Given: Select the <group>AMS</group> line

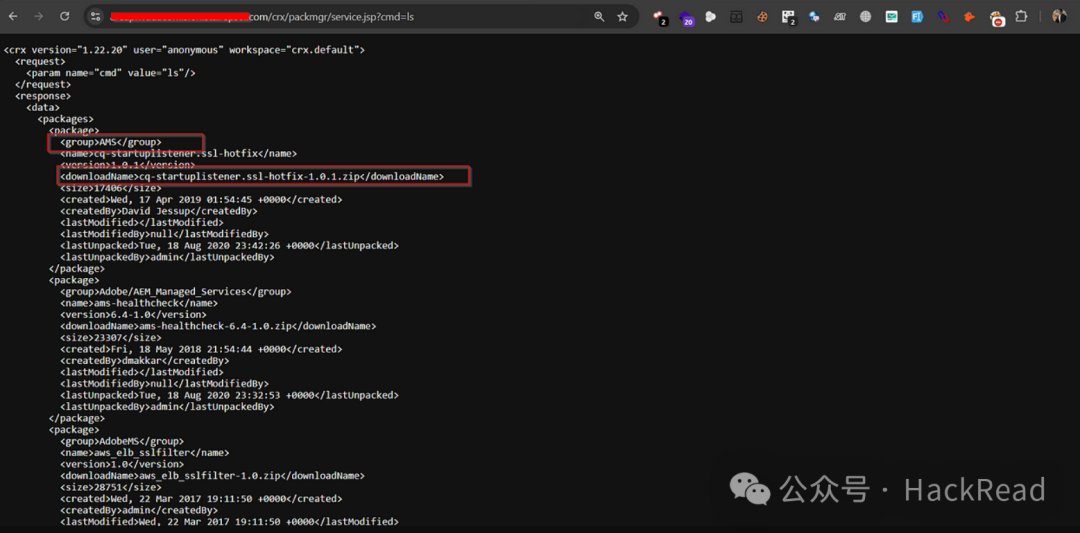Looking at the screenshot, I should (x=110, y=142).
